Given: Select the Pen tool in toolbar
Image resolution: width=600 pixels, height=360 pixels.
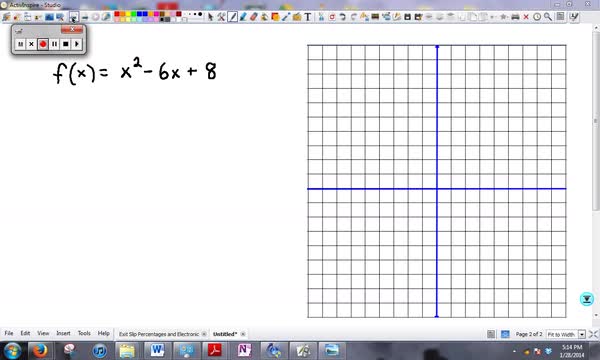Looking at the screenshot, I should pos(233,17).
